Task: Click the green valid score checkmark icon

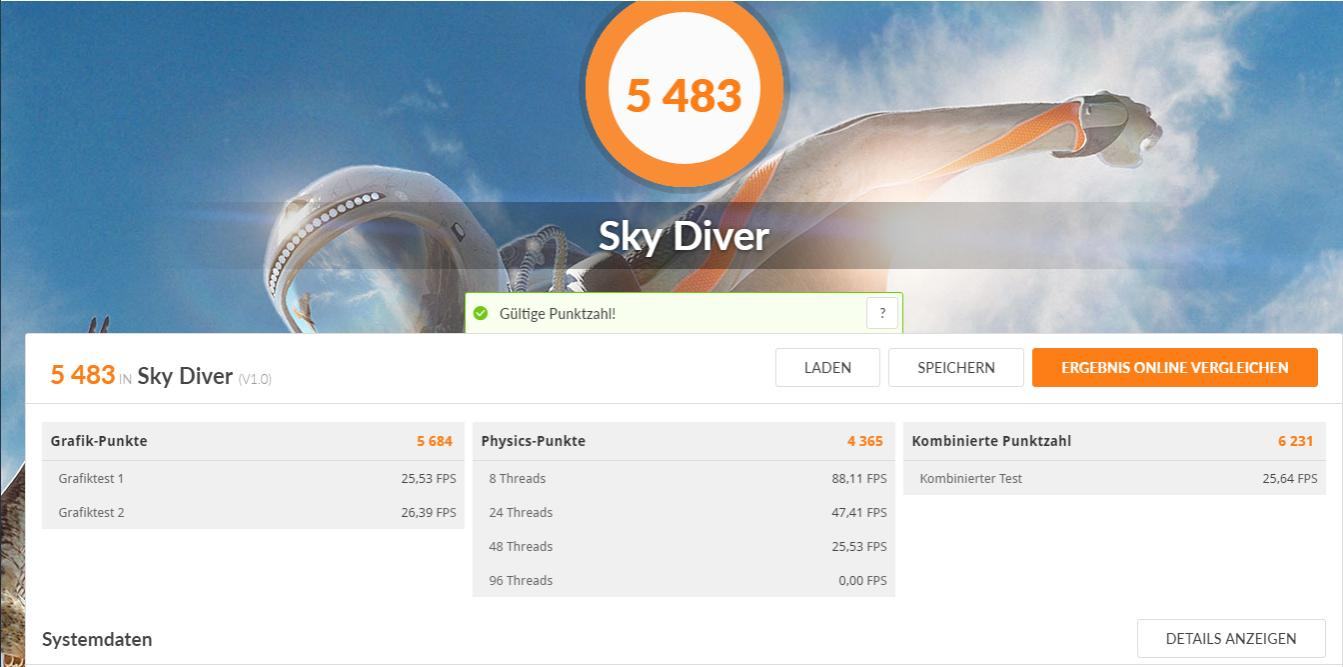Action: click(481, 313)
